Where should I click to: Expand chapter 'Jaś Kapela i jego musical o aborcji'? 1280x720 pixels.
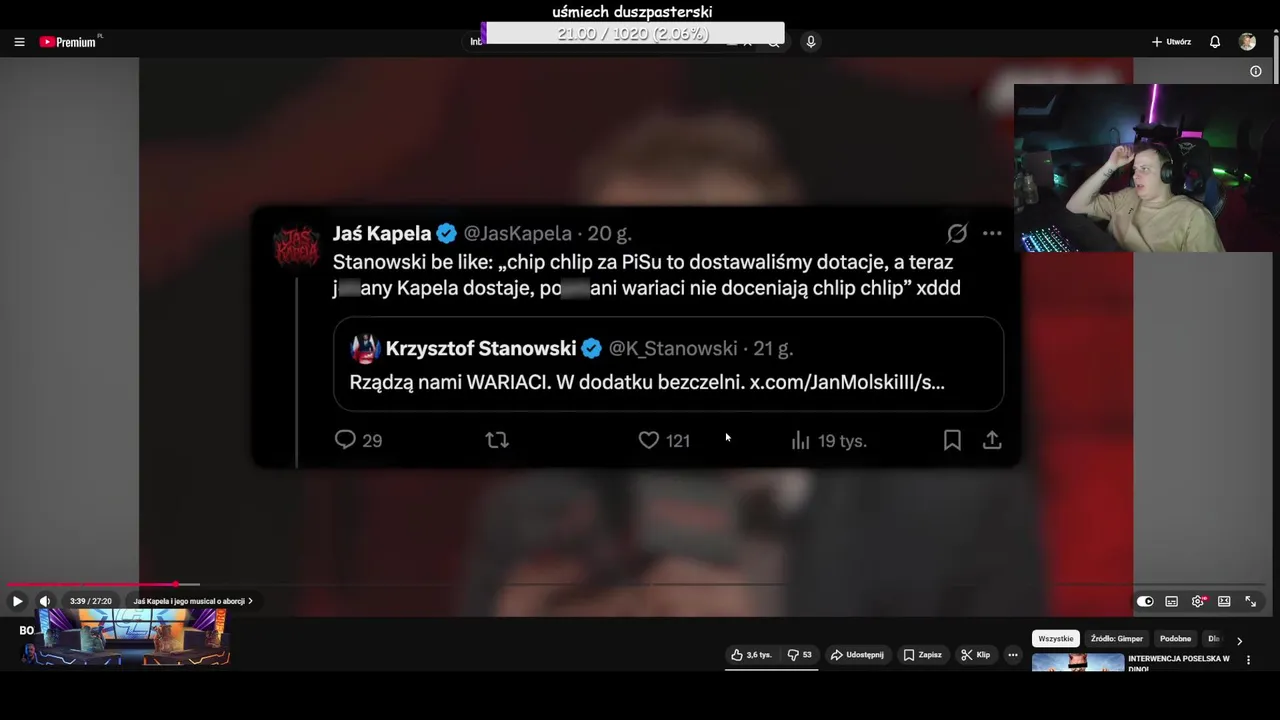pyautogui.click(x=193, y=601)
